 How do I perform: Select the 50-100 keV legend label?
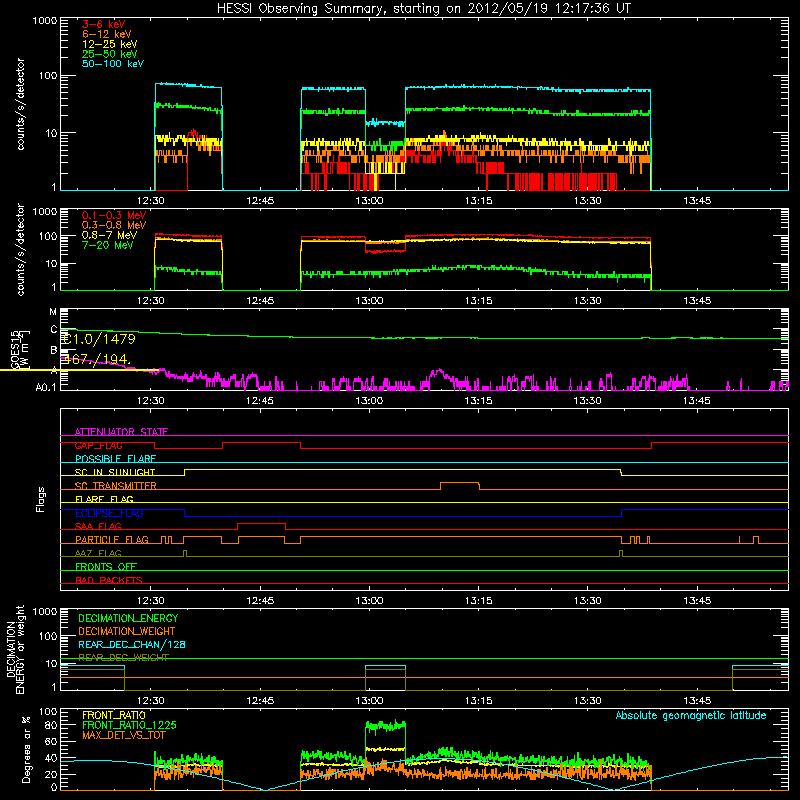(x=113, y=64)
